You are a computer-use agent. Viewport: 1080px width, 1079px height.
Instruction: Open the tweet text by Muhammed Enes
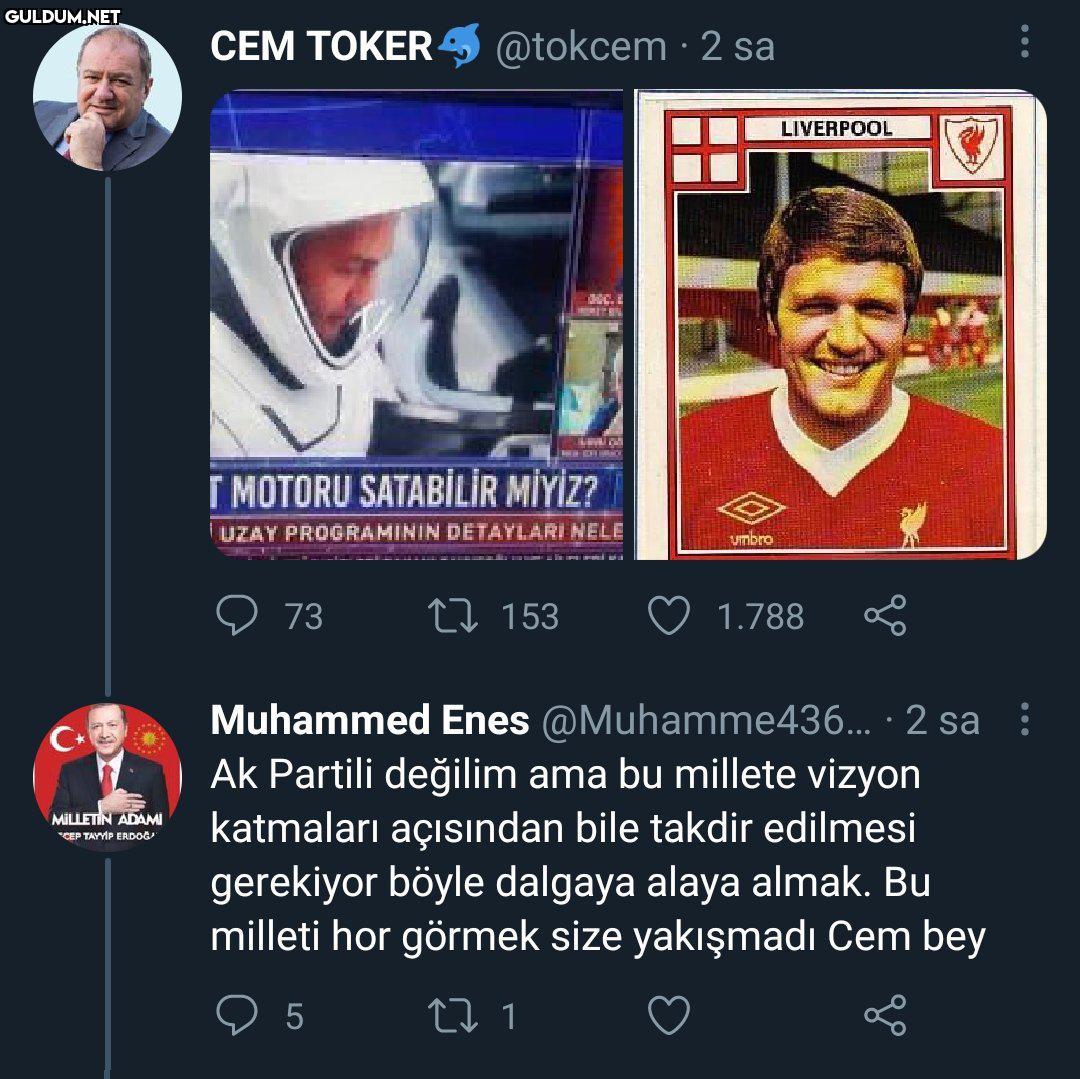pos(598,856)
